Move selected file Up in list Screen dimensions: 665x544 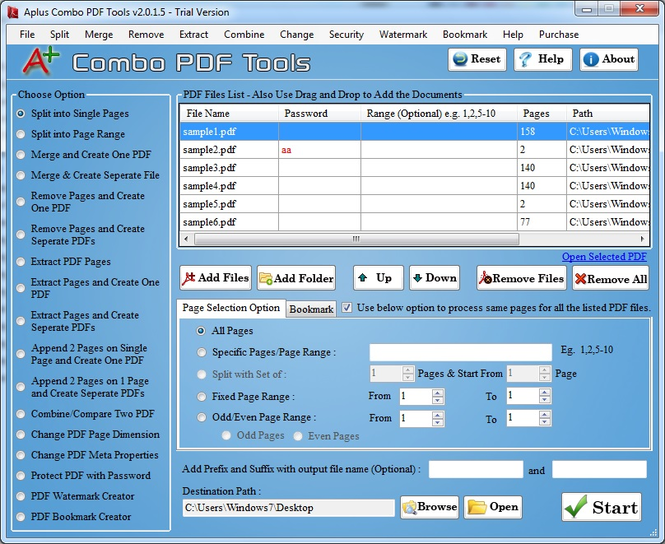378,278
